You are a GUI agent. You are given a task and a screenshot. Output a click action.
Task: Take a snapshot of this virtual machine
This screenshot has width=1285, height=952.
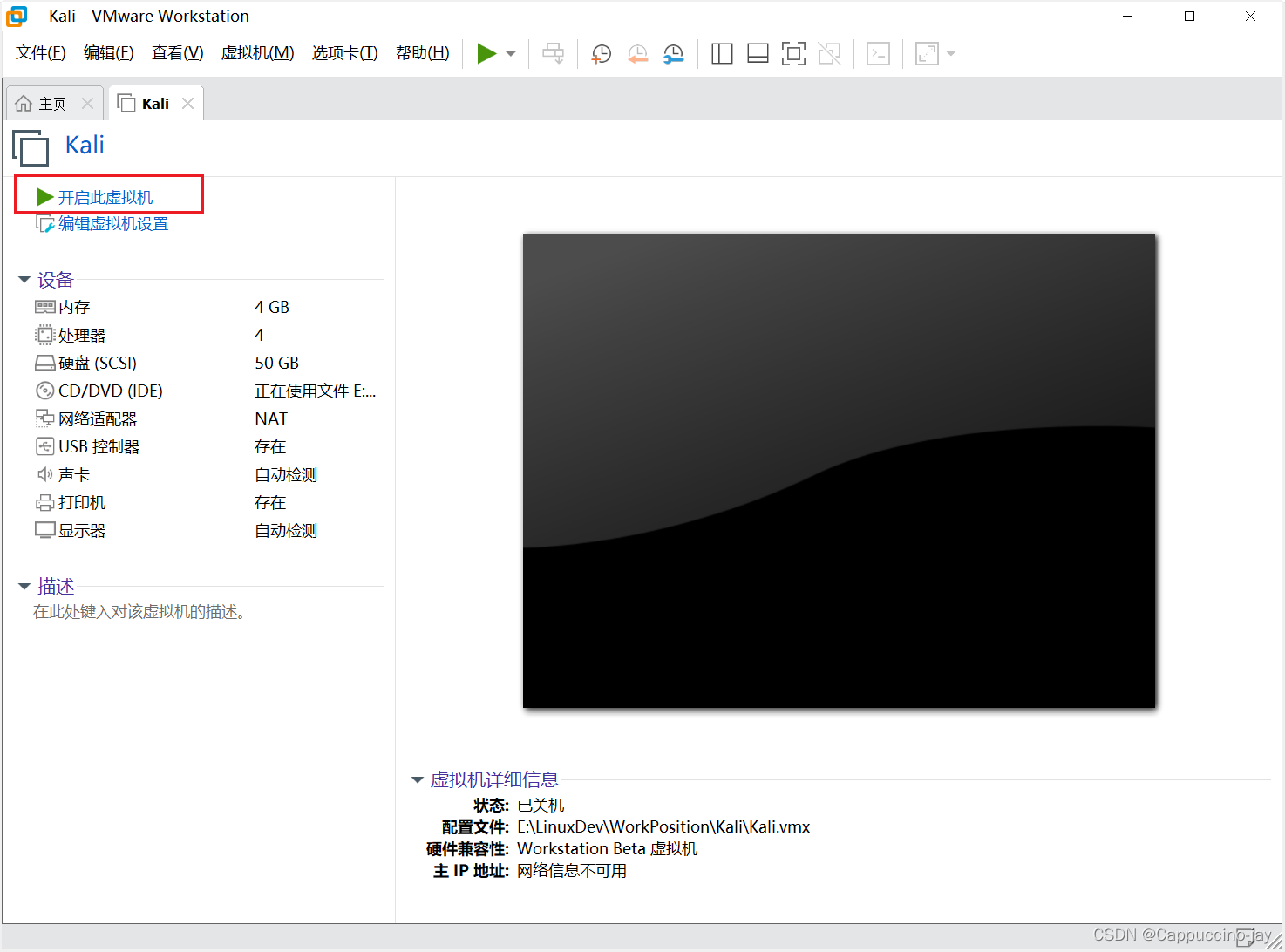pos(601,54)
